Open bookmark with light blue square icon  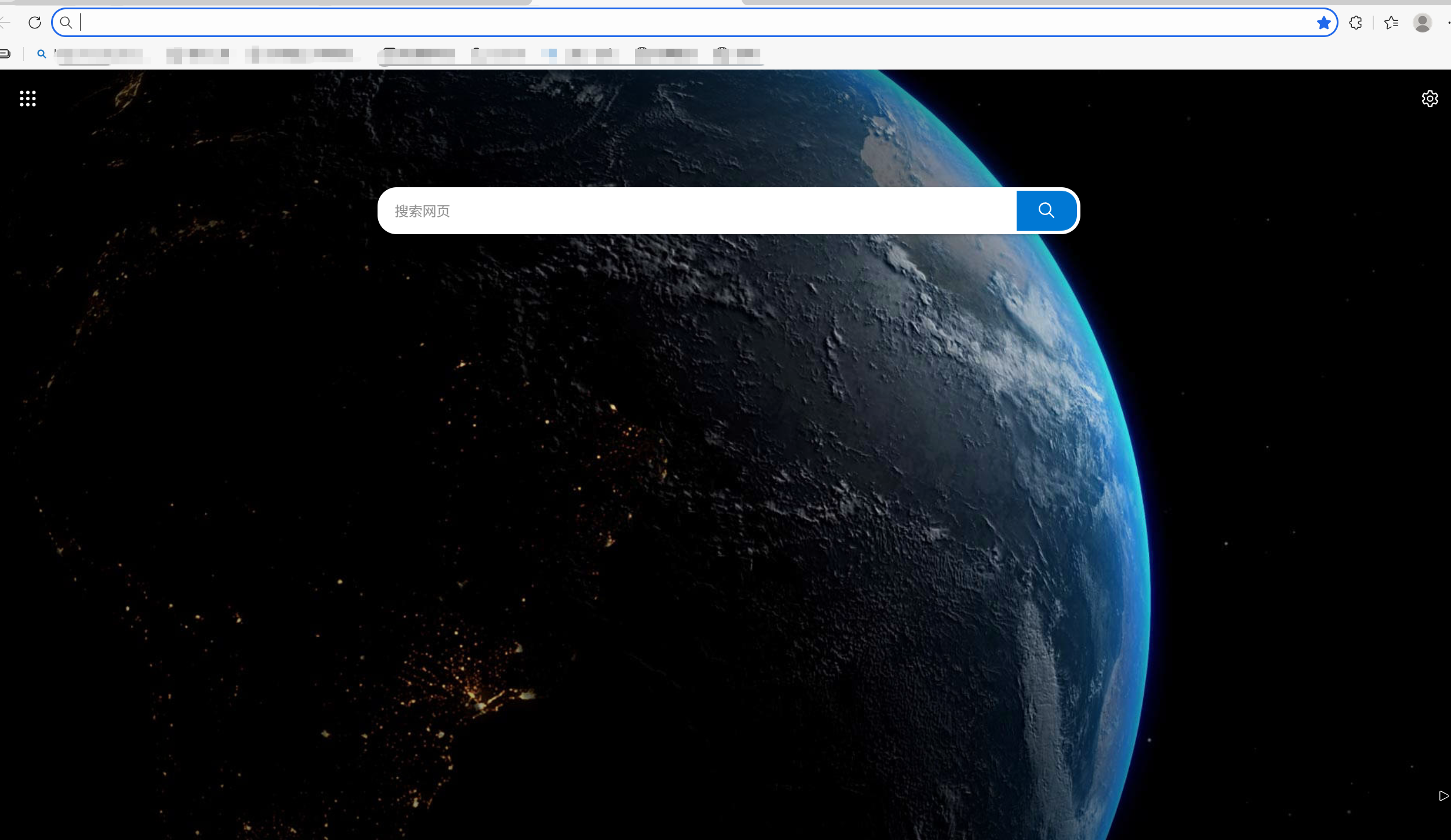580,54
